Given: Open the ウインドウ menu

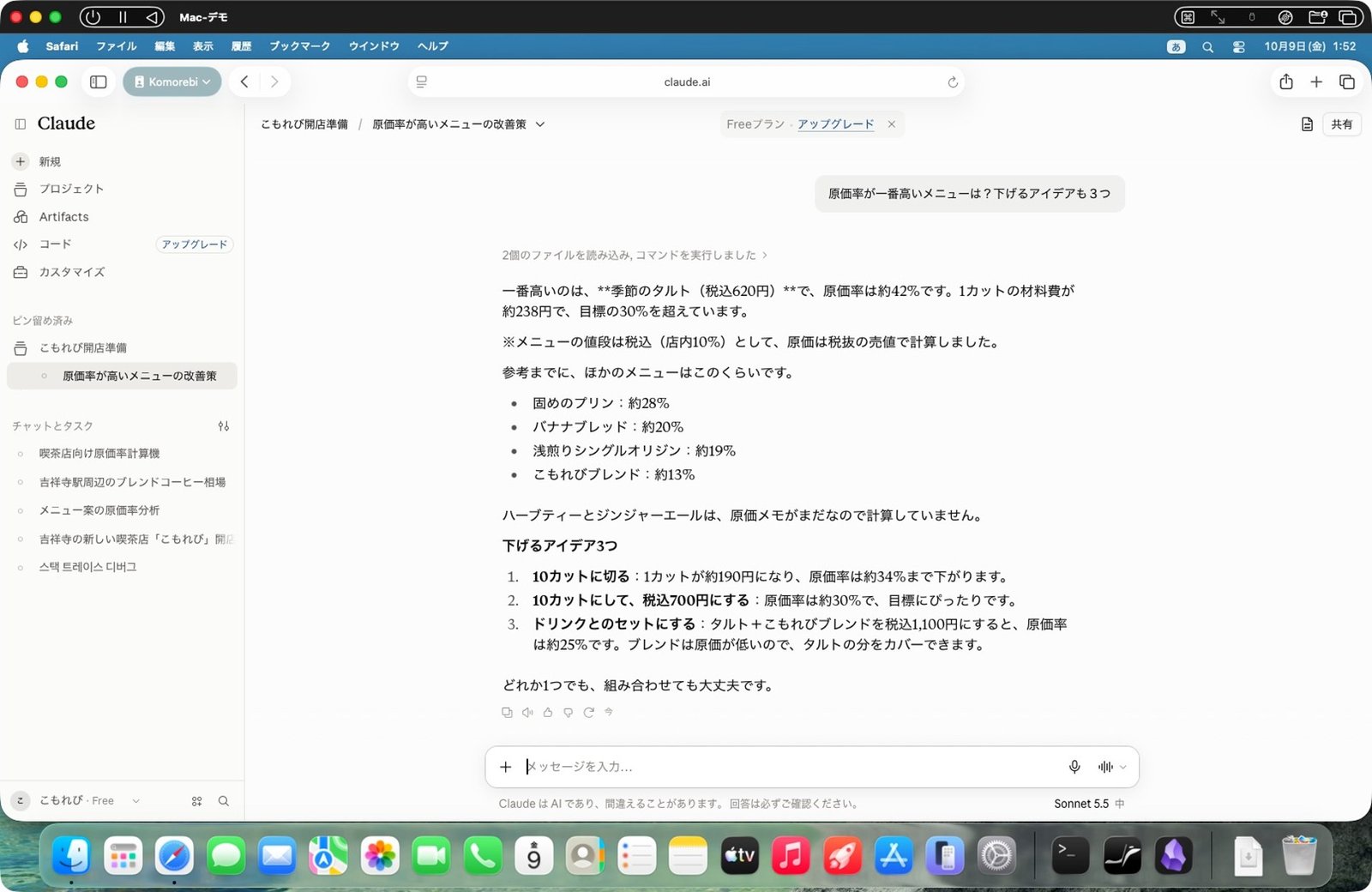Looking at the screenshot, I should (x=374, y=46).
